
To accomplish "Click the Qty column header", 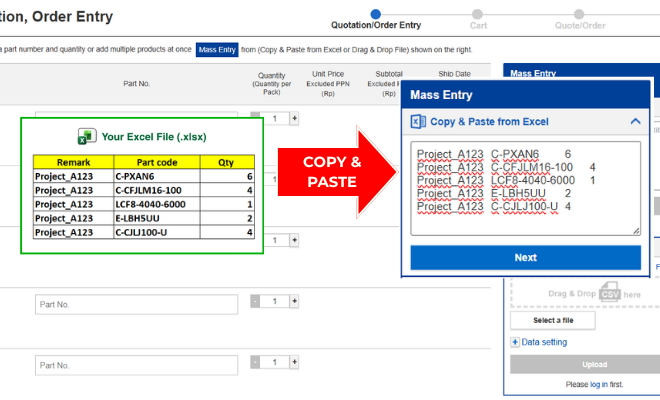I will pos(227,162).
